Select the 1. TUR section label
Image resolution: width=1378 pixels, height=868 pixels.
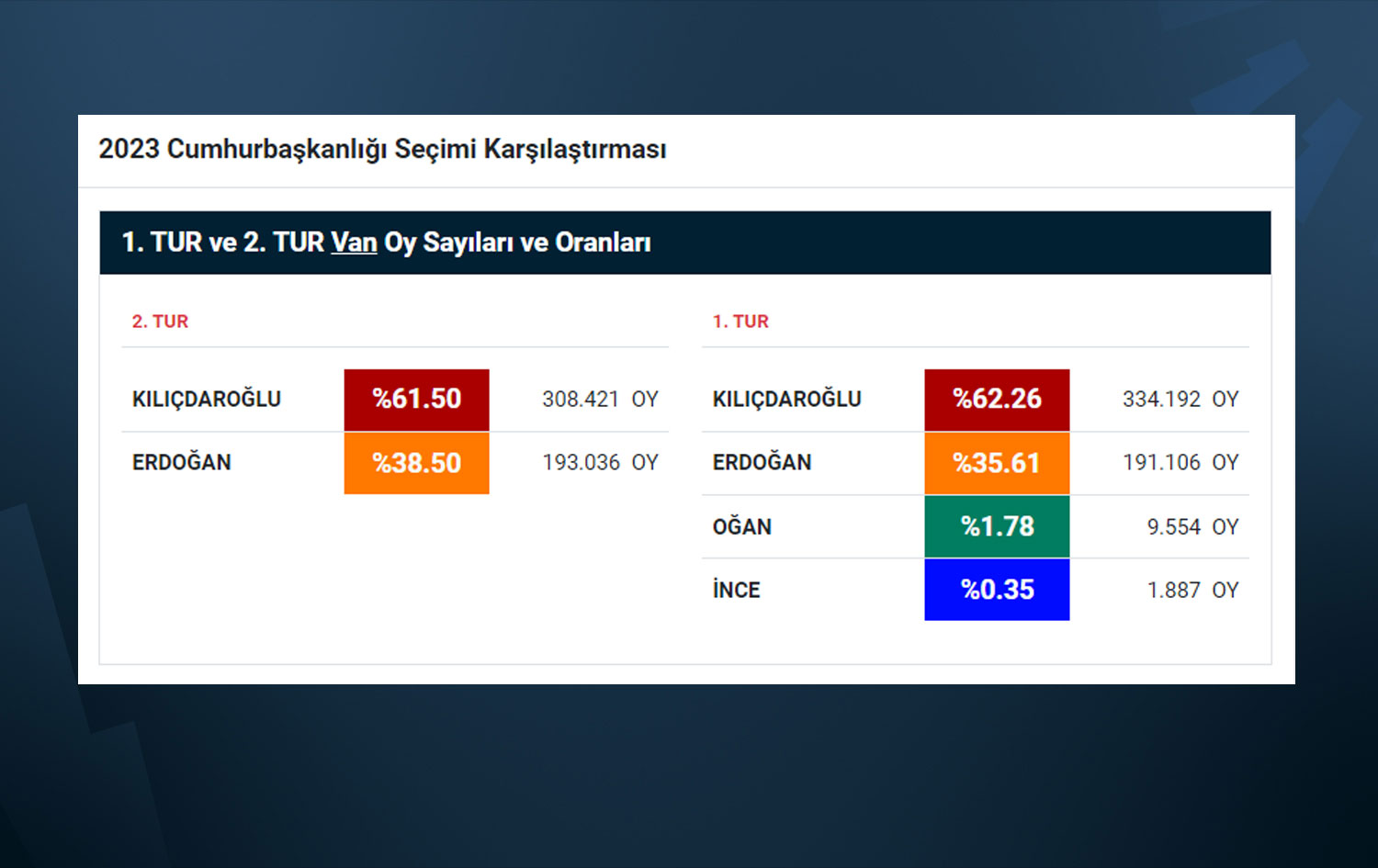[740, 321]
